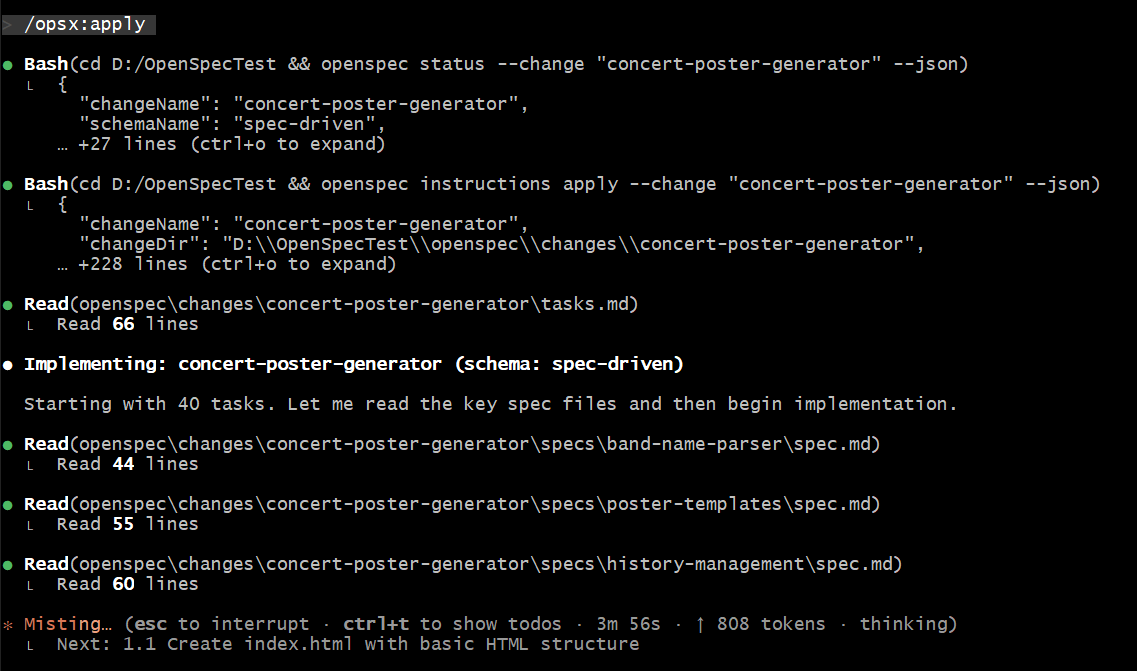Image resolution: width=1137 pixels, height=671 pixels.
Task: Select the band-name-parser spec.md path
Action: point(475,444)
